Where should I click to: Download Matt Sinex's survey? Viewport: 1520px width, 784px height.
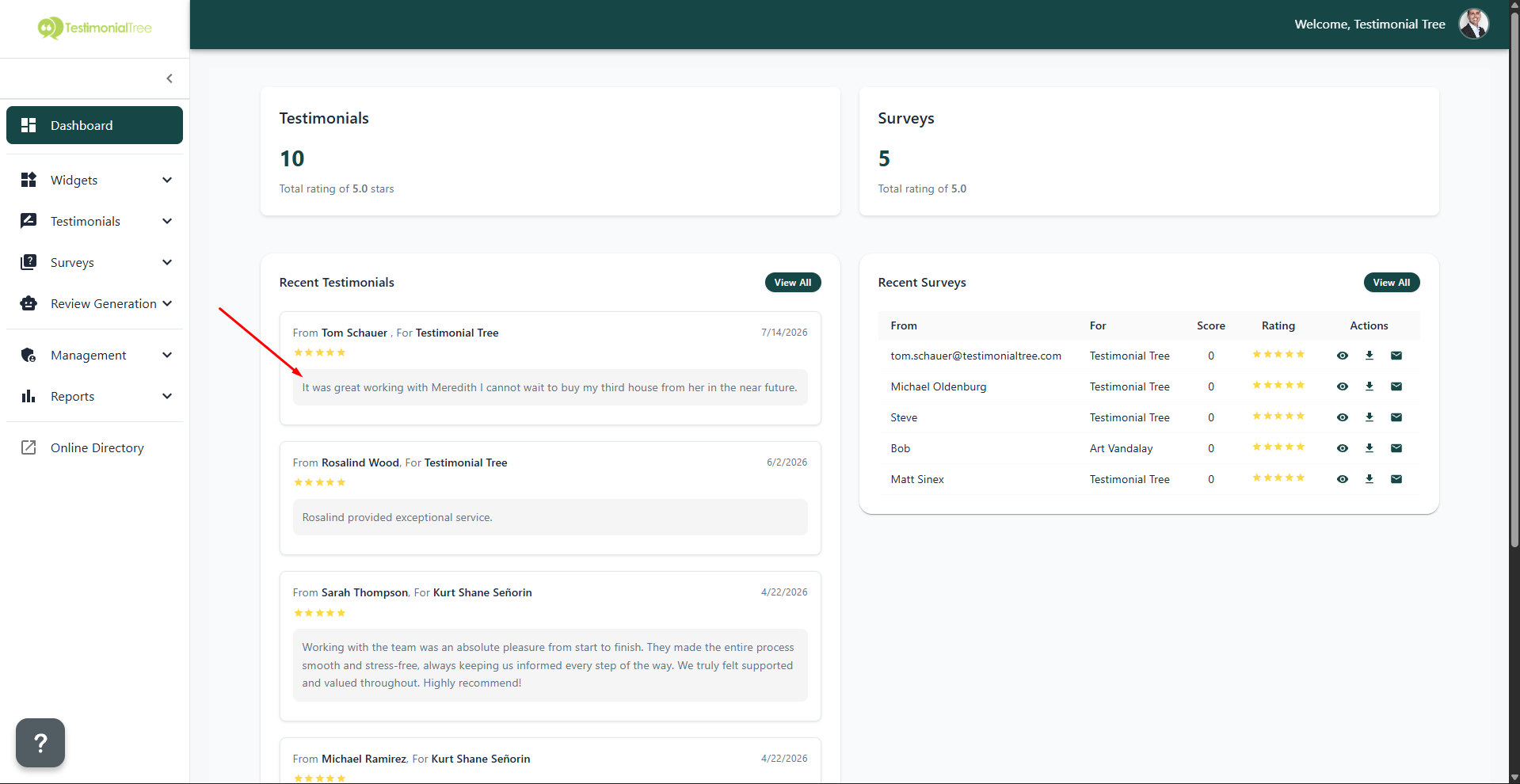tap(1370, 479)
